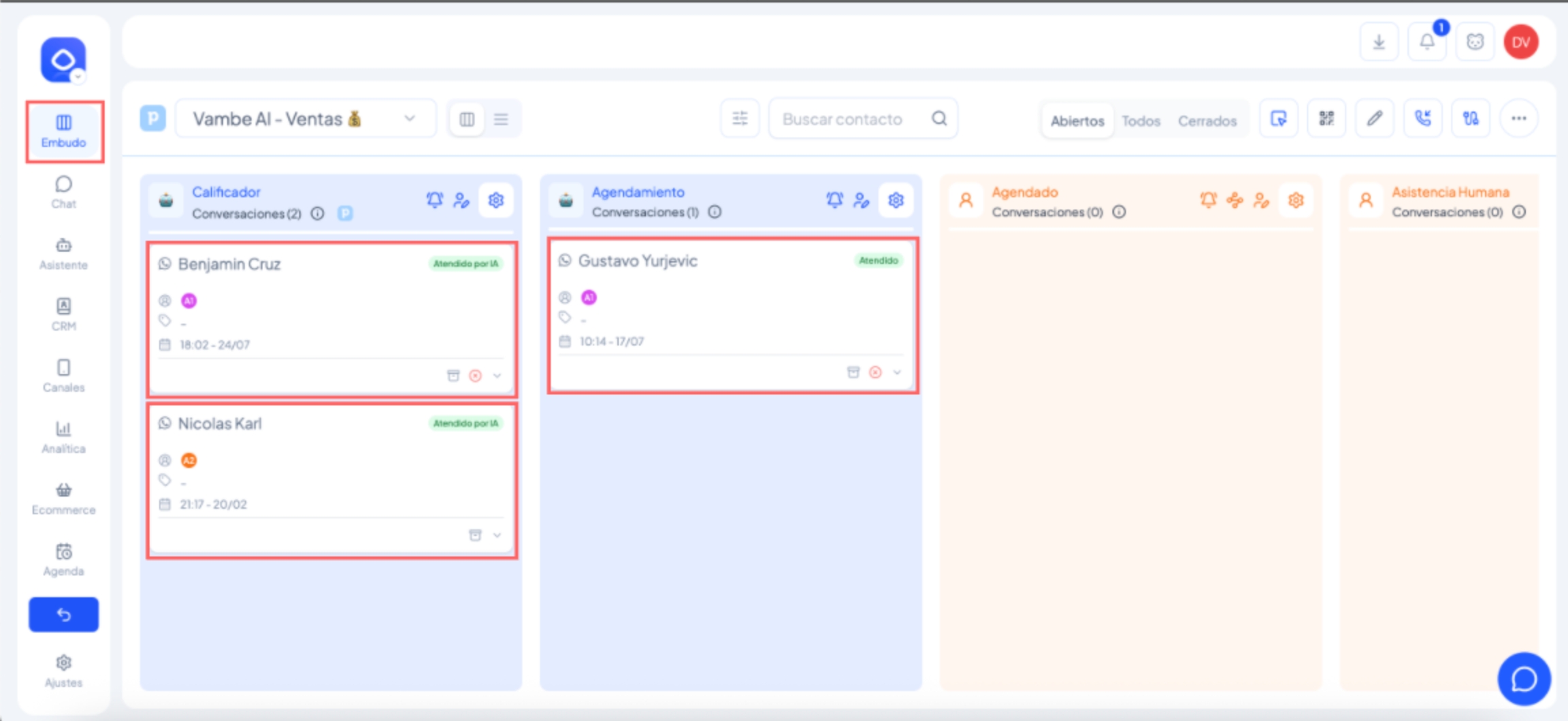Click the download icon in top bar
Image resolution: width=1568 pixels, height=721 pixels.
pos(1379,42)
